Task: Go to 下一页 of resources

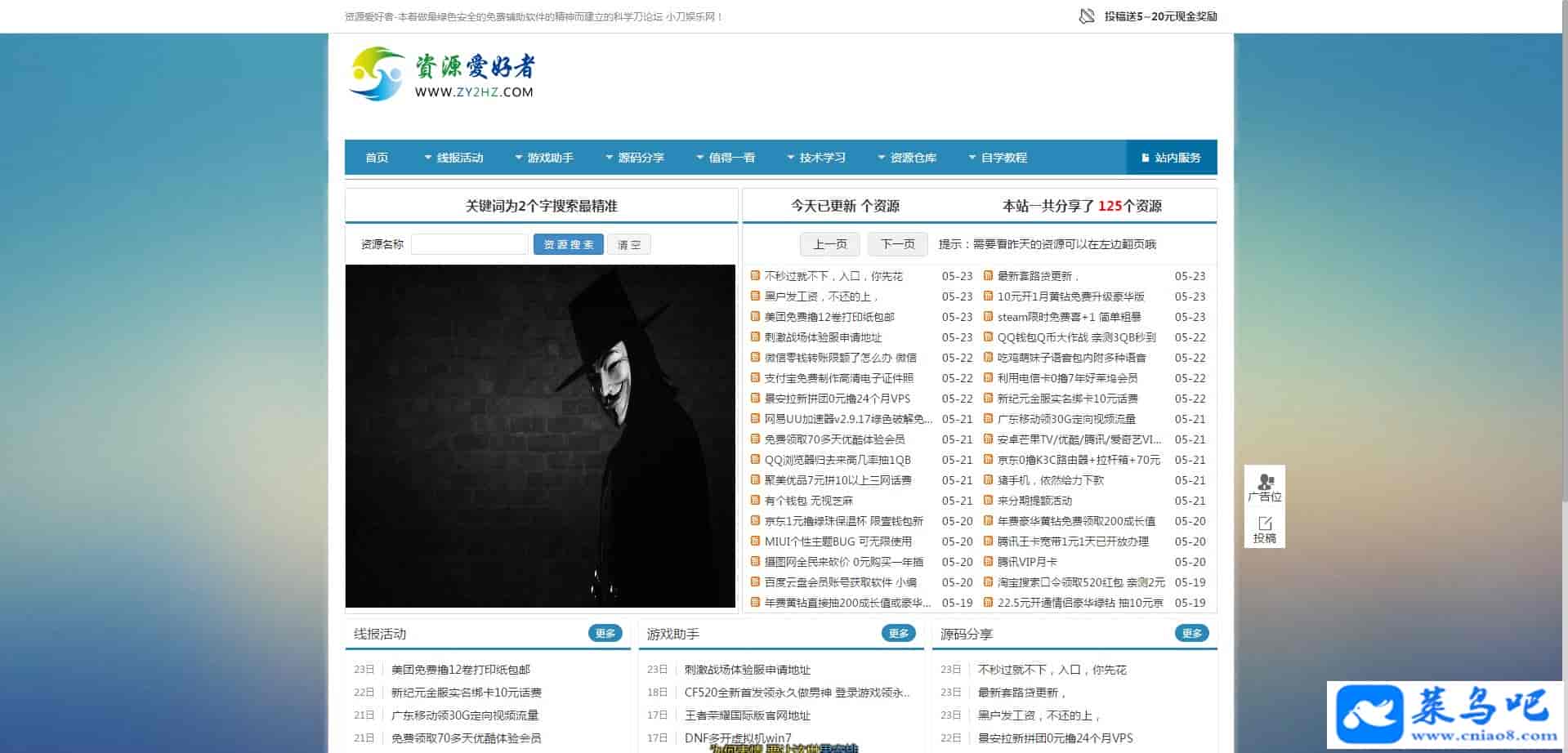Action: click(897, 244)
